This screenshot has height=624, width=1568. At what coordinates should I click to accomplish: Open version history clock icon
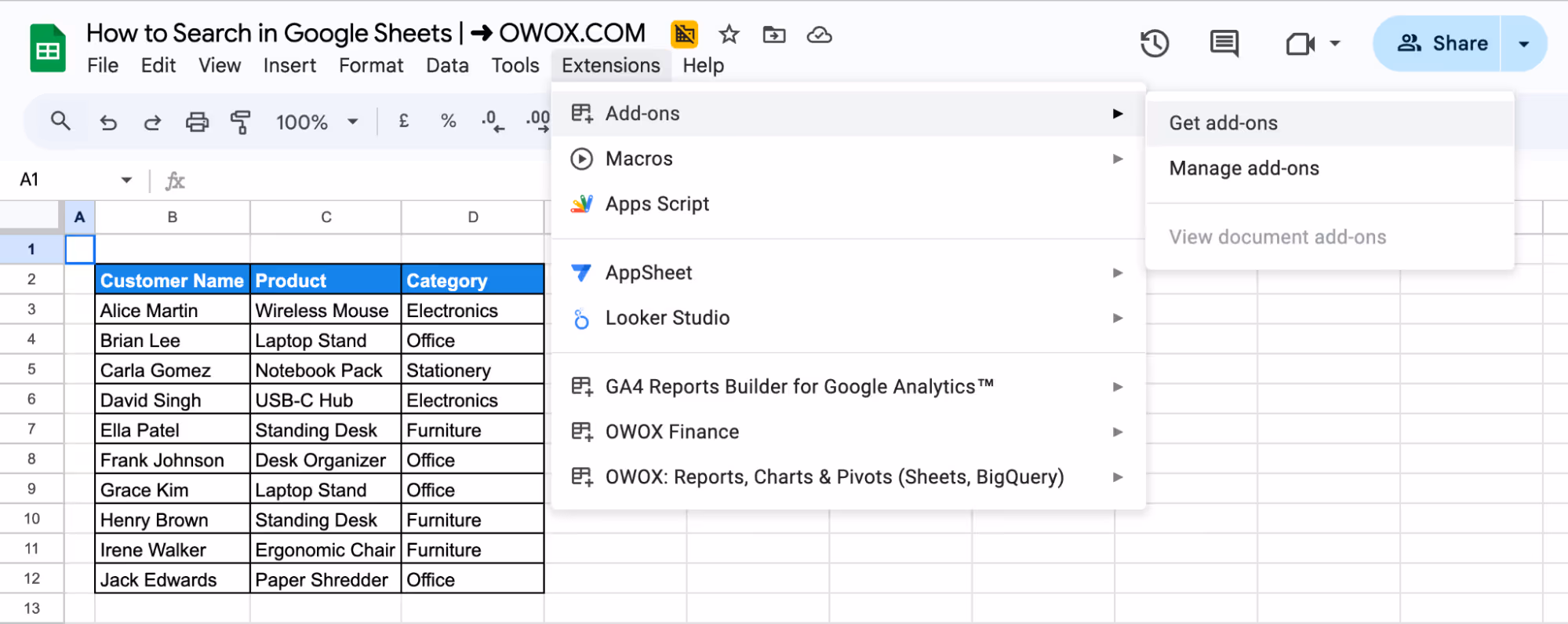[1155, 43]
